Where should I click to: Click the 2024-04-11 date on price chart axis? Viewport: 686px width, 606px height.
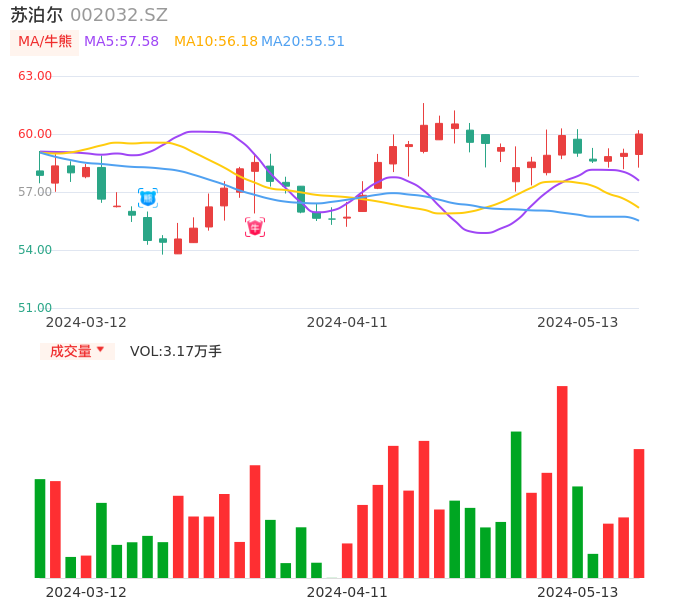coord(347,322)
